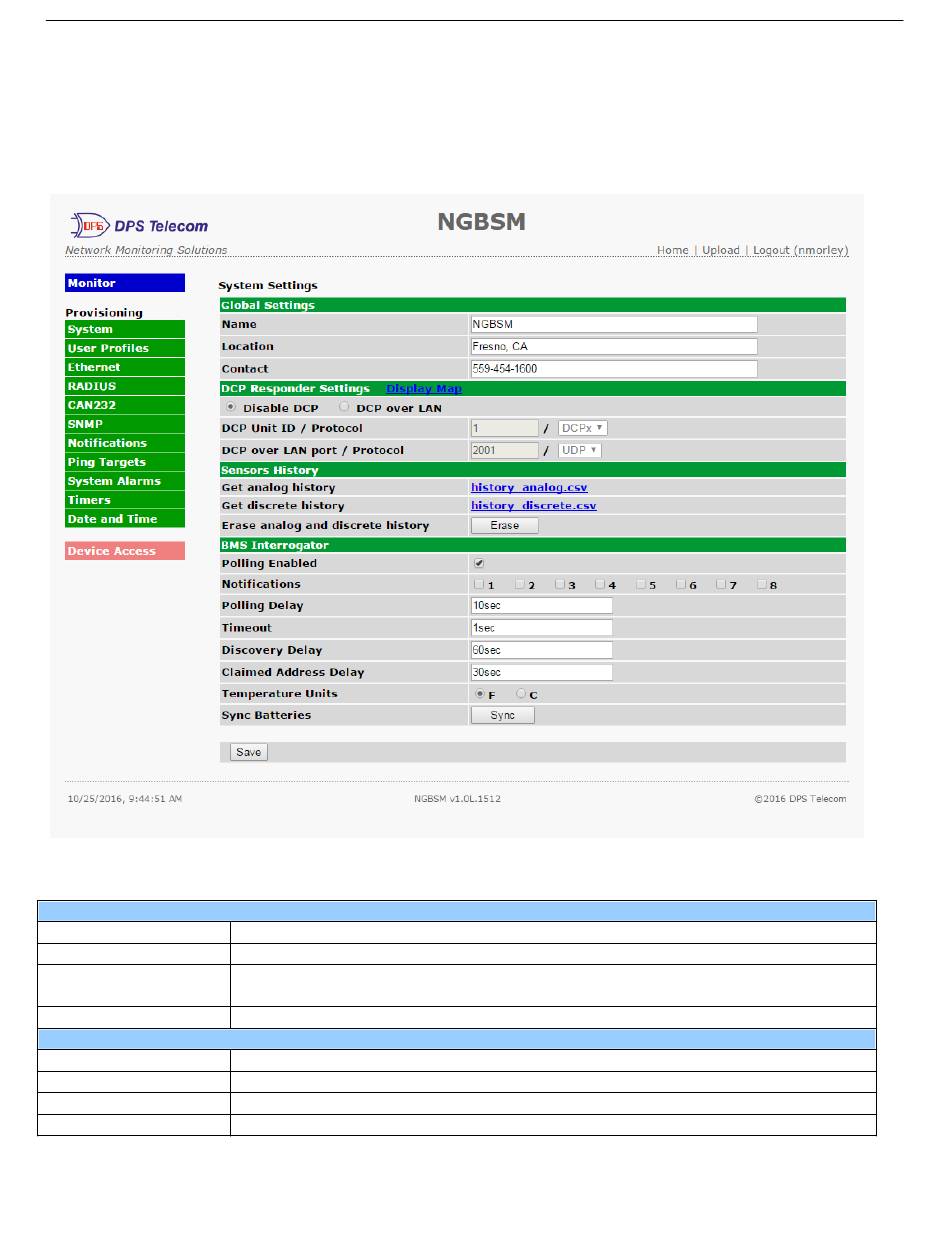
Task: Select Fahrenheit temperature unit radio
Action: [480, 694]
